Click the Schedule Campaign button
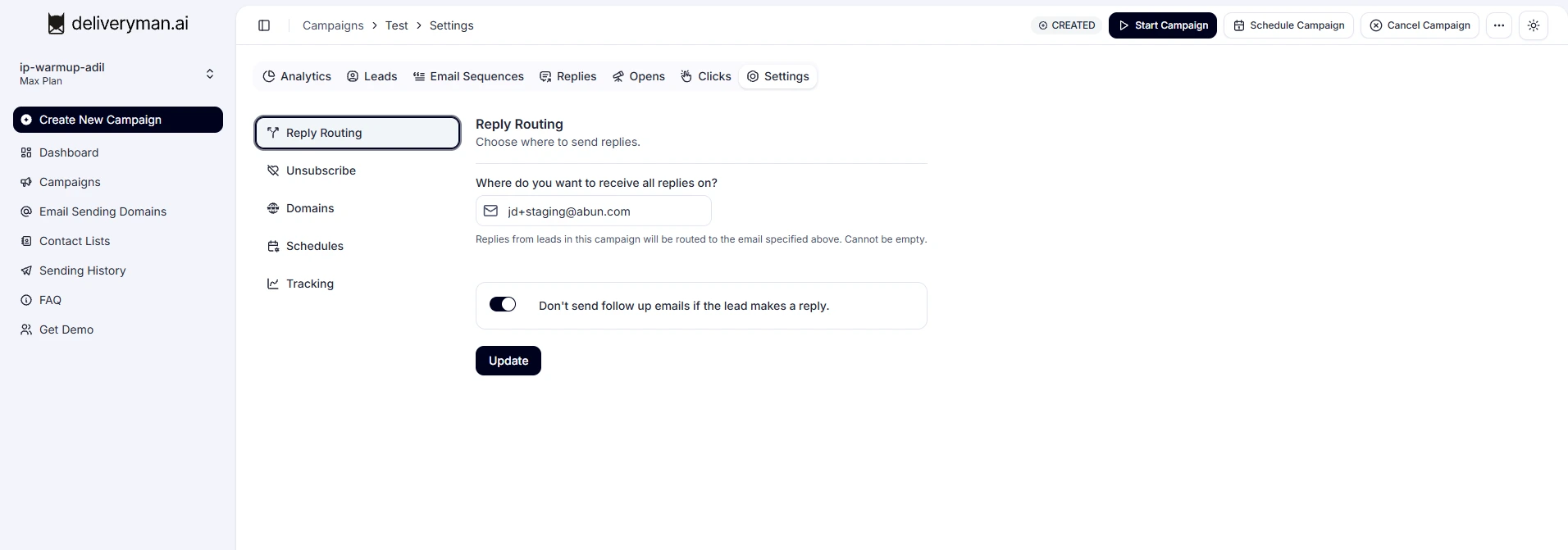The image size is (1568, 550). pos(1288,25)
